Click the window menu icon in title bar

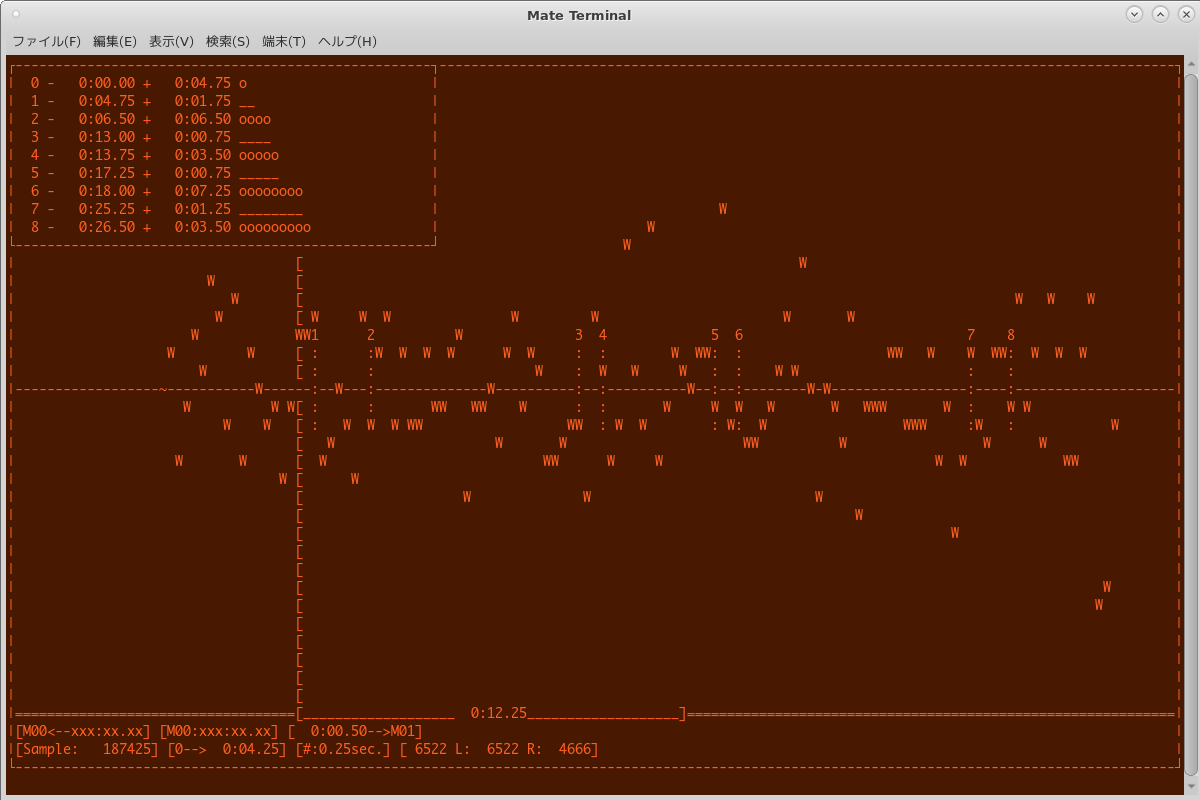click(x=16, y=14)
